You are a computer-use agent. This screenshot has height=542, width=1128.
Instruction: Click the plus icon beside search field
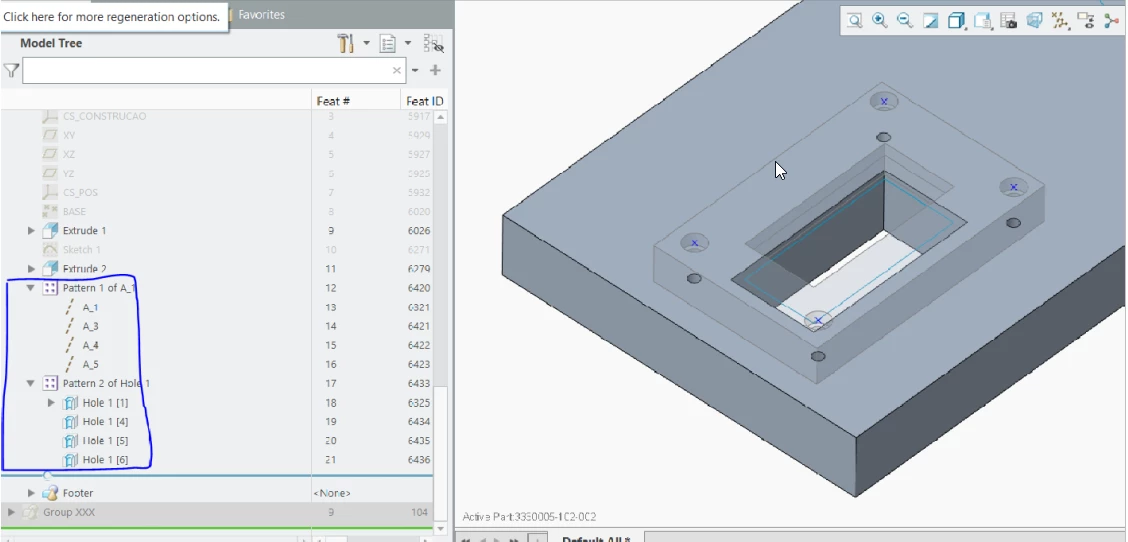(x=435, y=71)
